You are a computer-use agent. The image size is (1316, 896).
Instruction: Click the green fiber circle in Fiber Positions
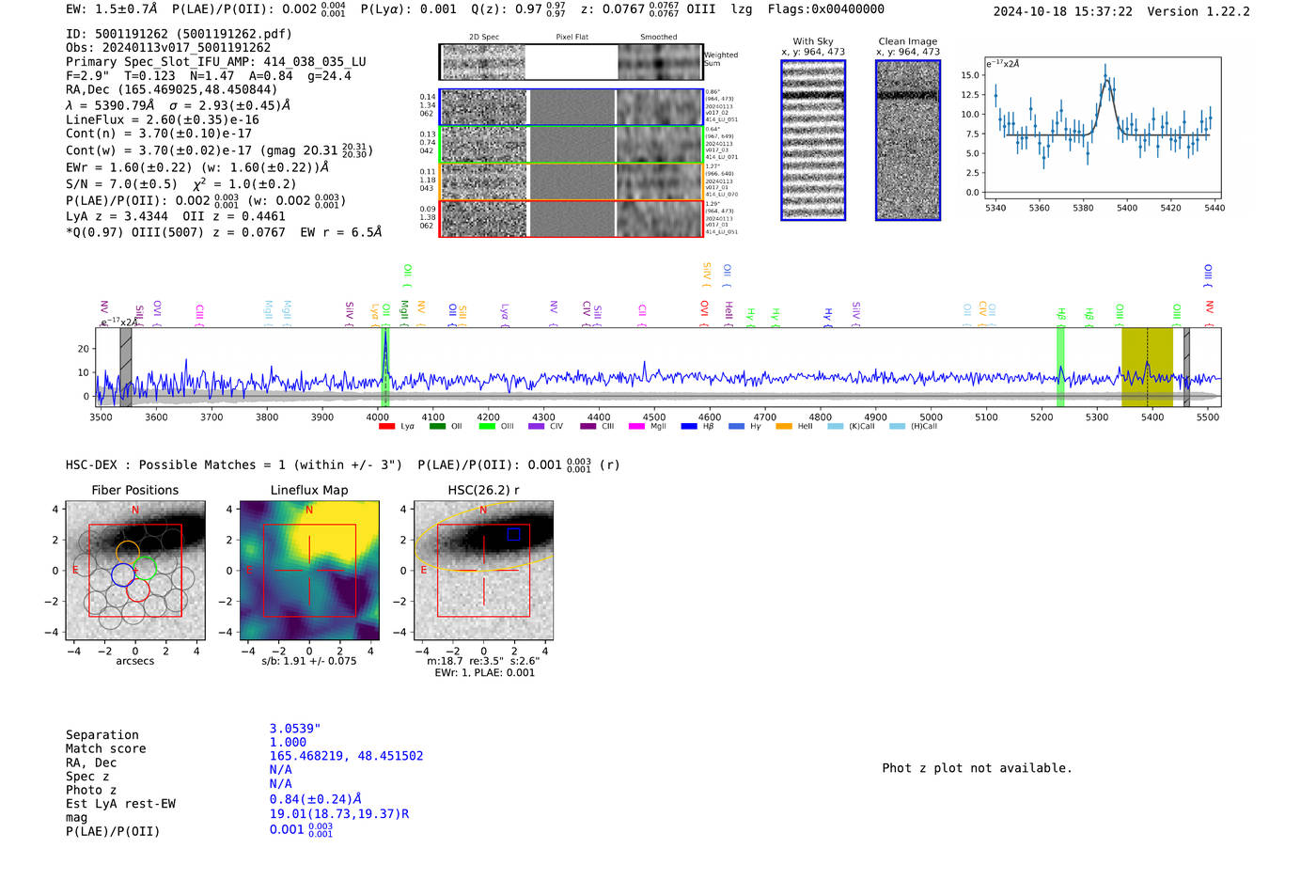tap(144, 569)
